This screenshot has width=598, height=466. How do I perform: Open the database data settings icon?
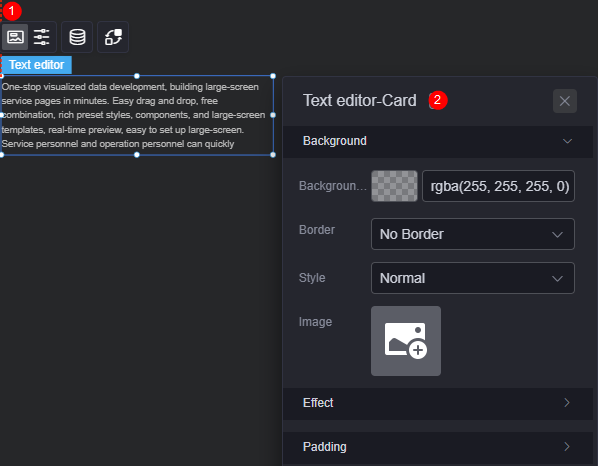point(77,37)
